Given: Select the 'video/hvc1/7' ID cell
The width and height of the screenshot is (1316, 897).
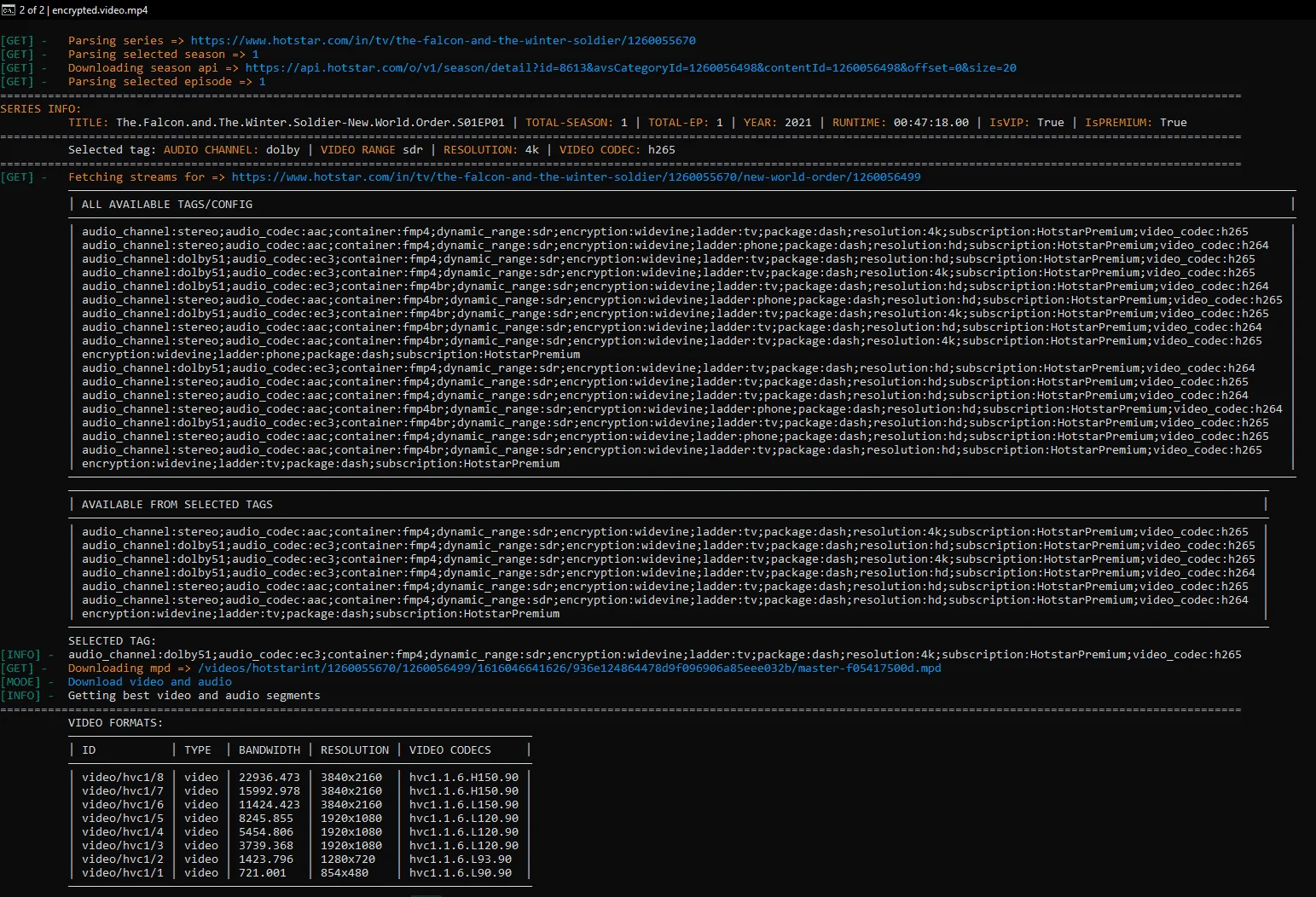Looking at the screenshot, I should [123, 791].
